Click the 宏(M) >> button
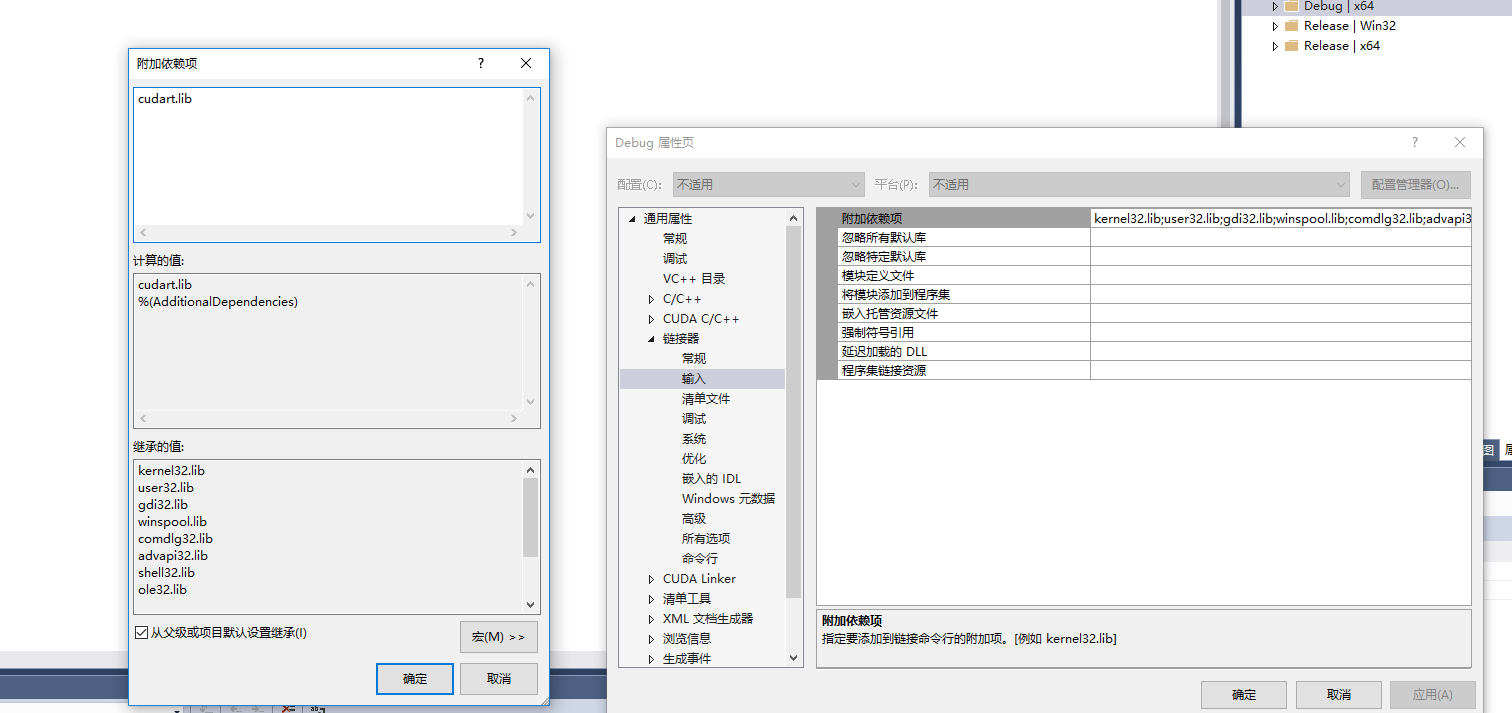Viewport: 1512px width, 713px height. point(498,636)
